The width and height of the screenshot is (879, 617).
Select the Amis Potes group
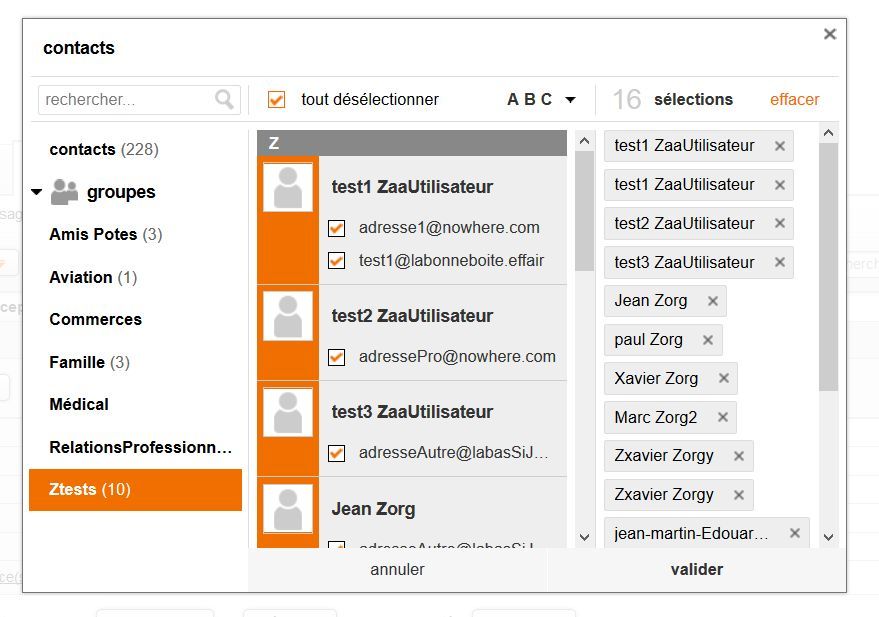click(93, 235)
